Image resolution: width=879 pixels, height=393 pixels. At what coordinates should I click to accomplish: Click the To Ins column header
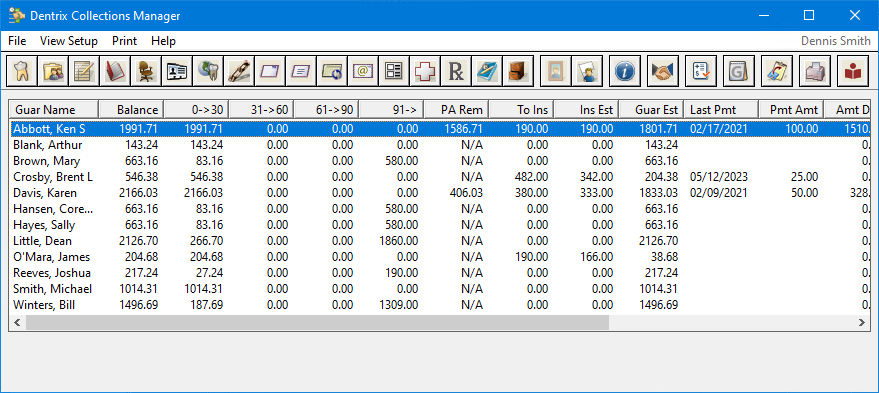[x=522, y=110]
